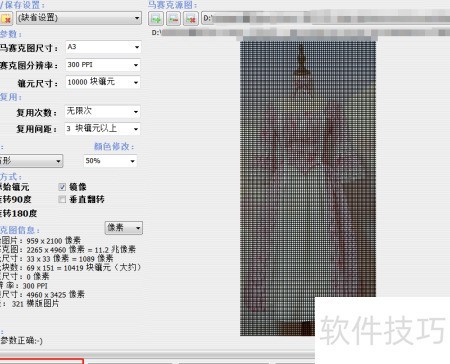The image size is (450, 364).
Task: Click the 参数正确:-) status message
Action: tap(21, 340)
